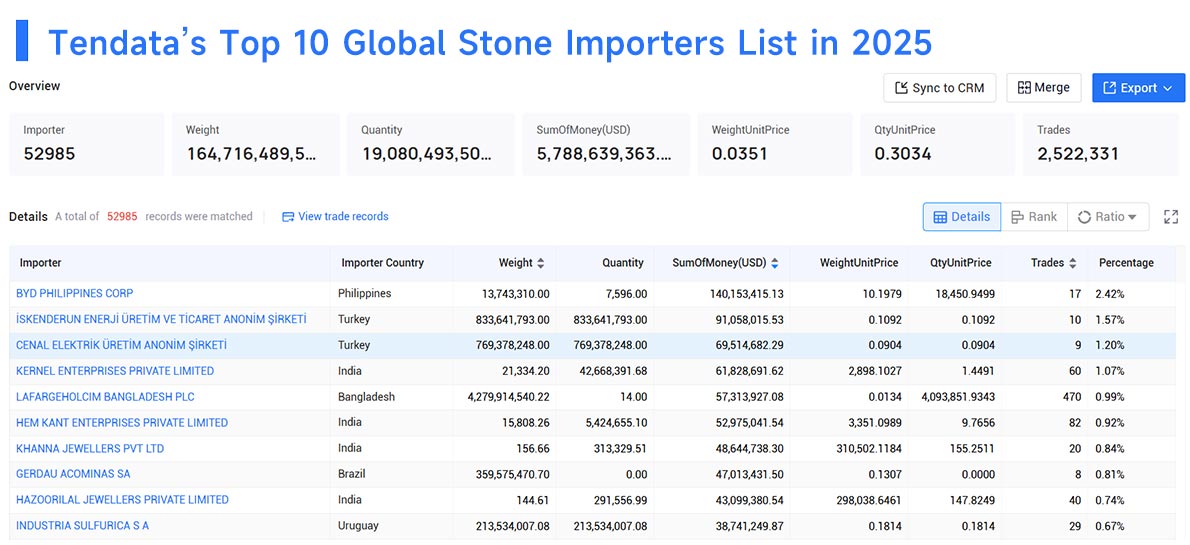This screenshot has width=1190, height=545.
Task: Open the View trade records link
Action: (335, 216)
